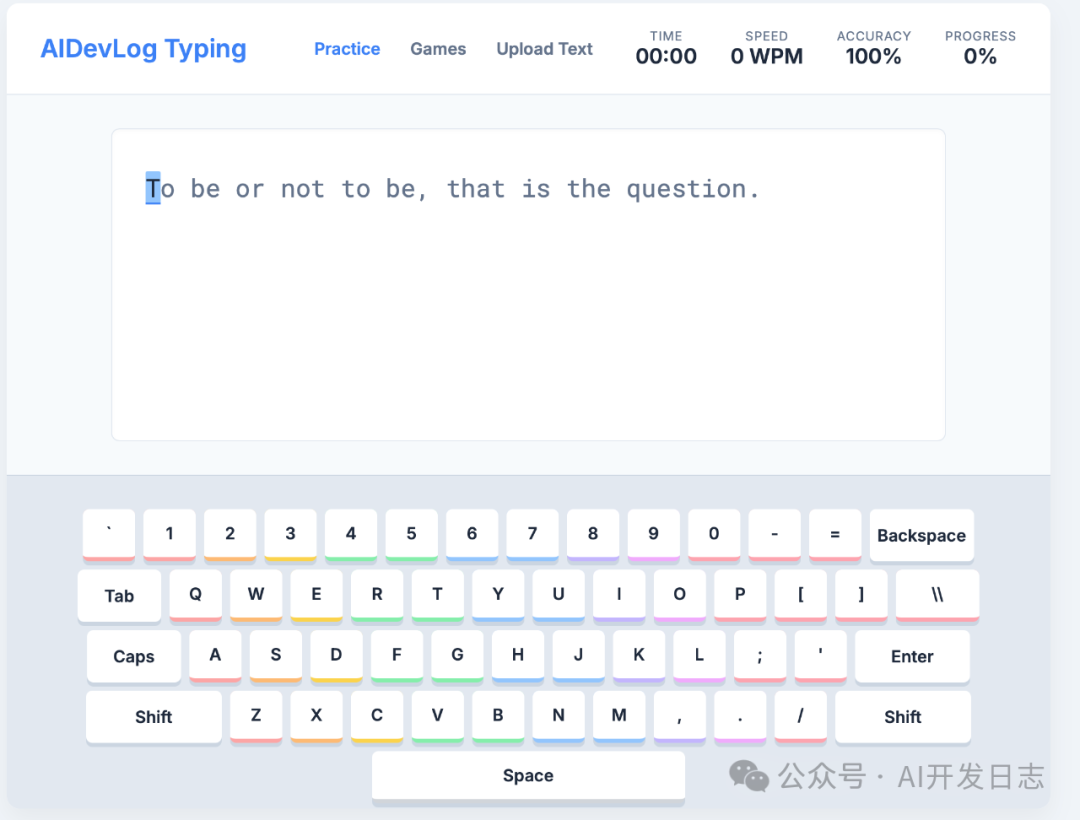Click the K key
Image resolution: width=1080 pixels, height=820 pixels.
click(639, 656)
